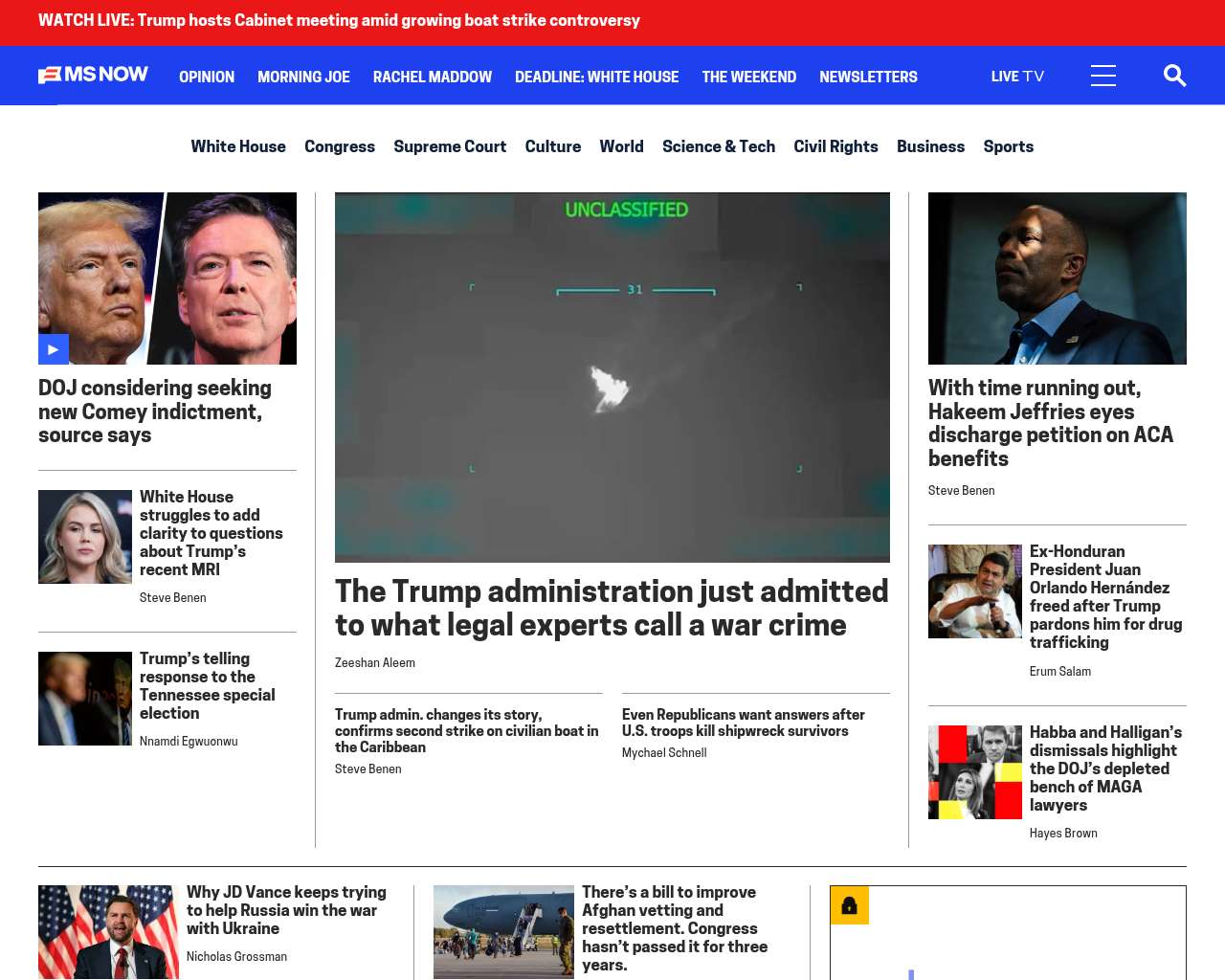
Task: Click the Tennessee special election story thumbnail
Action: 85,699
